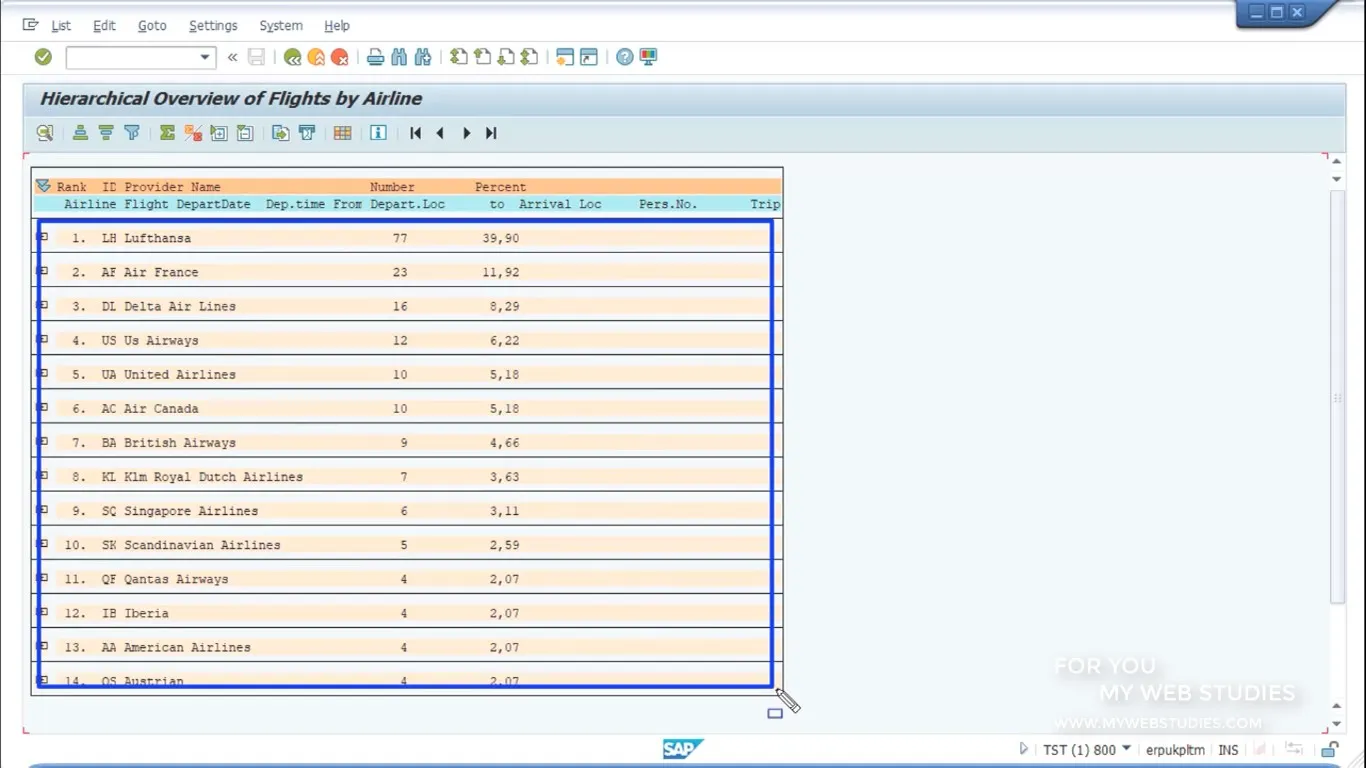Image resolution: width=1366 pixels, height=768 pixels.
Task: Click the Find Next binoculars icon
Action: 423,57
